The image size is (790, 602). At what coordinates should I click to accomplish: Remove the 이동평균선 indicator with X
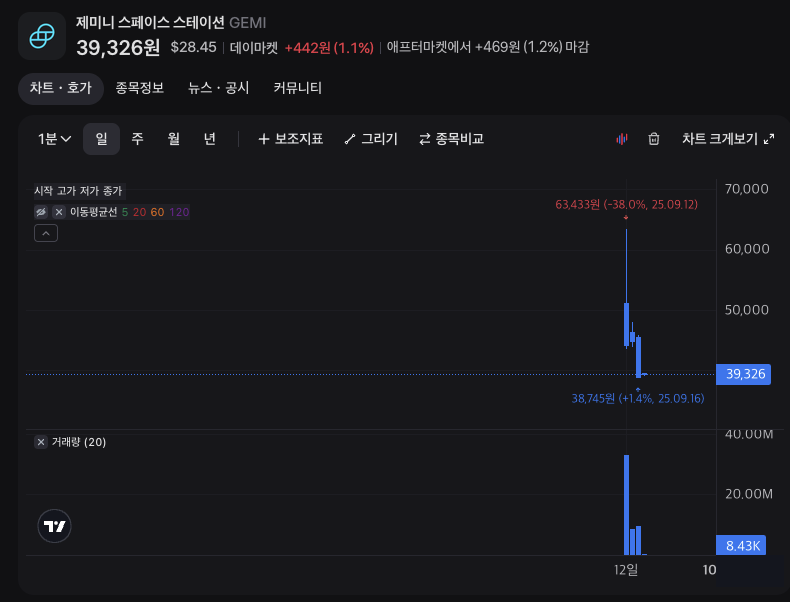tap(59, 212)
